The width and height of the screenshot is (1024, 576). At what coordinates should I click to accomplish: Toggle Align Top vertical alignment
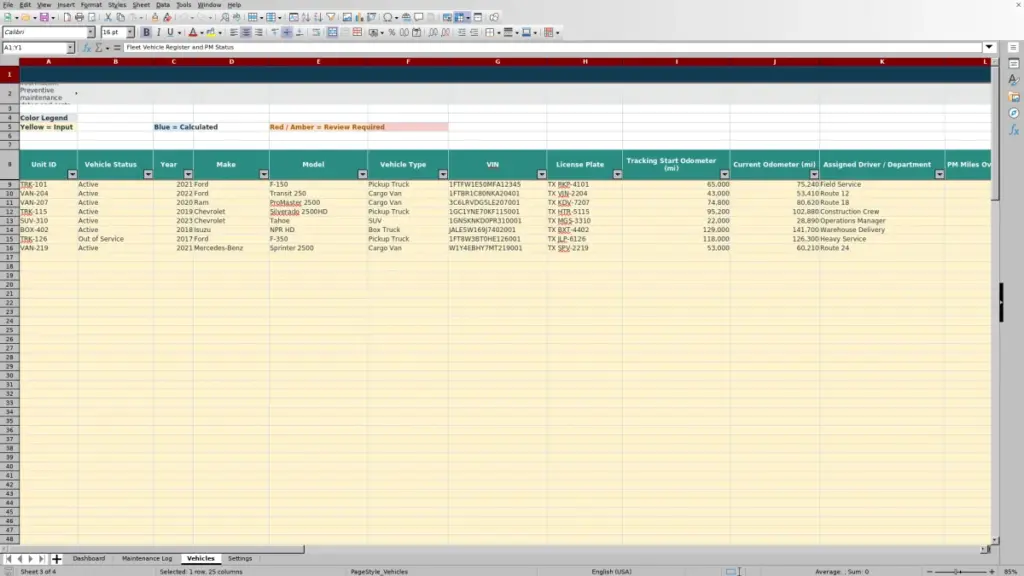pyautogui.click(x=275, y=32)
